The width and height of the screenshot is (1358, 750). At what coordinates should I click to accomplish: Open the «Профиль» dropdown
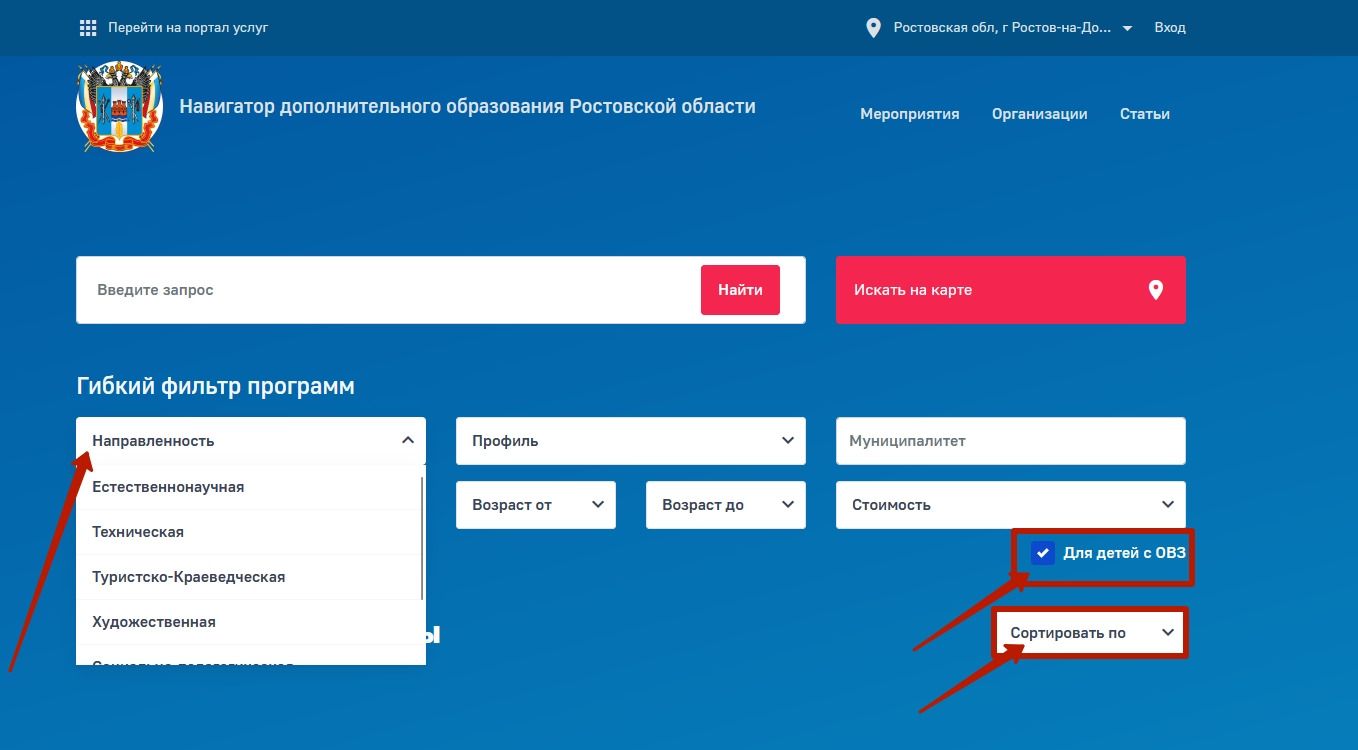630,441
